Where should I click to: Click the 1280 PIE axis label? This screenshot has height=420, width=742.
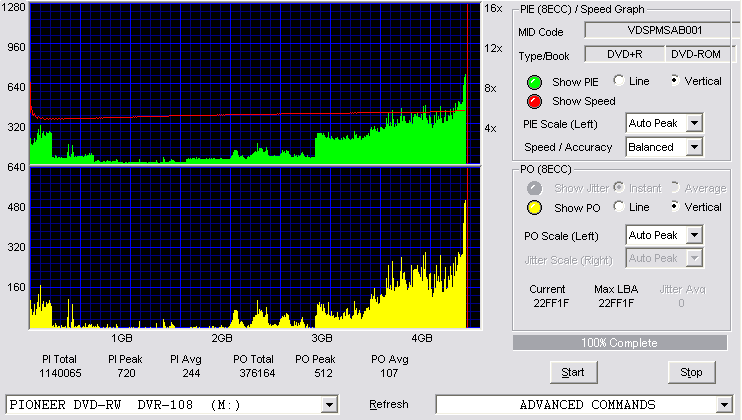click(14, 7)
